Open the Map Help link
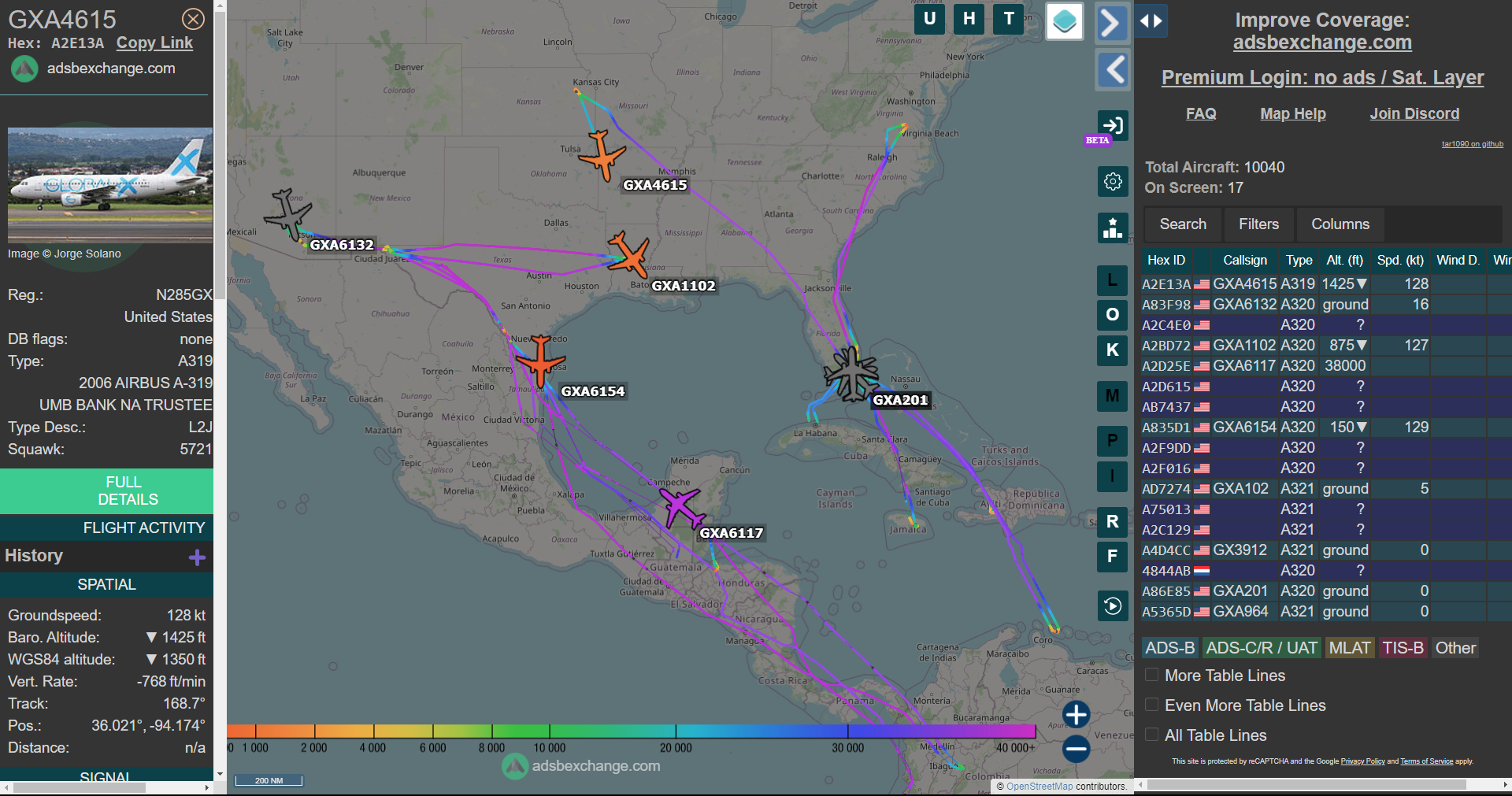Image resolution: width=1512 pixels, height=796 pixels. [x=1292, y=114]
